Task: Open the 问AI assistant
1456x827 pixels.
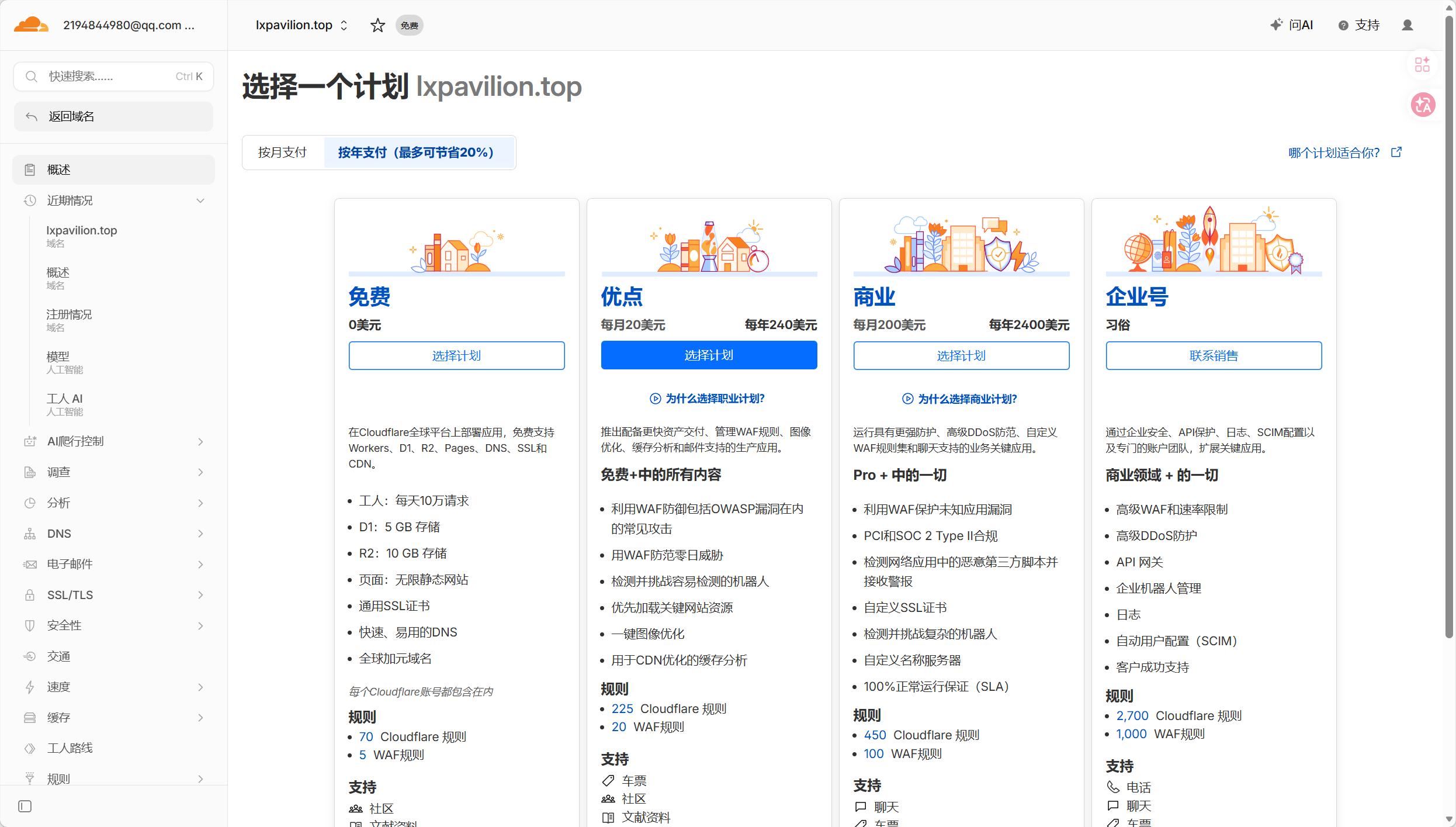Action: 1291,25
